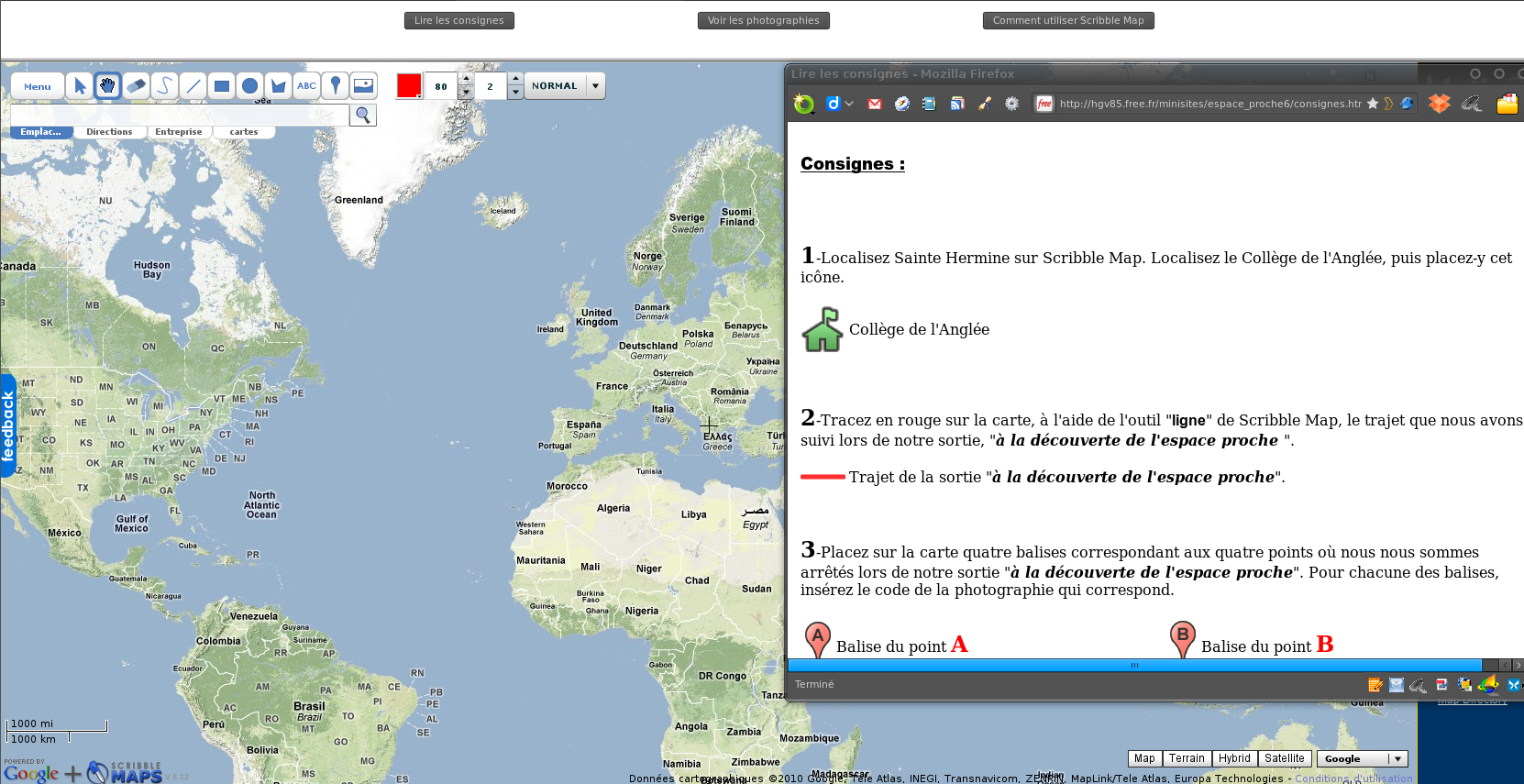Switch map view to Terrain

tap(1187, 758)
